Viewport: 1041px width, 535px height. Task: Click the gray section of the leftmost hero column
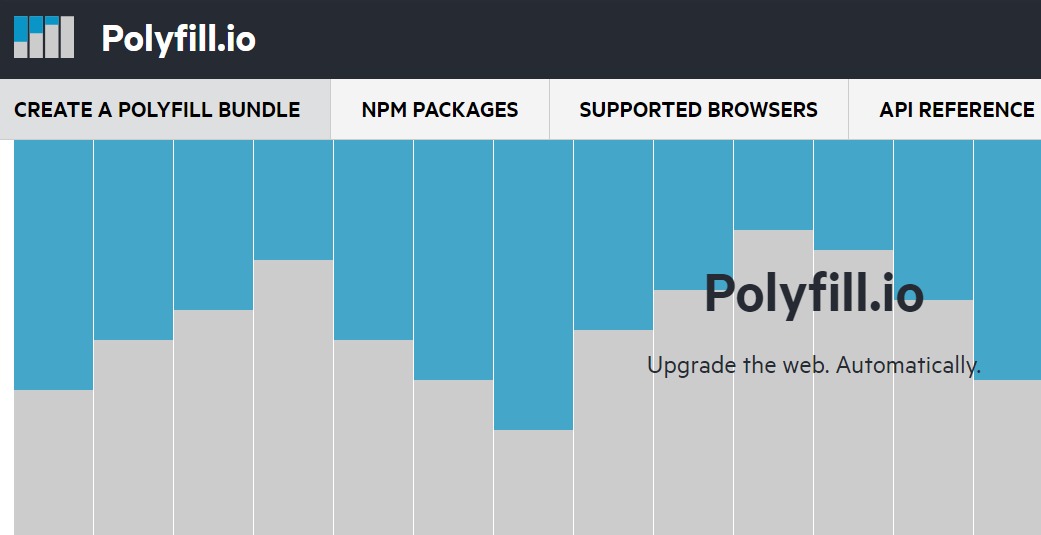tap(53, 462)
